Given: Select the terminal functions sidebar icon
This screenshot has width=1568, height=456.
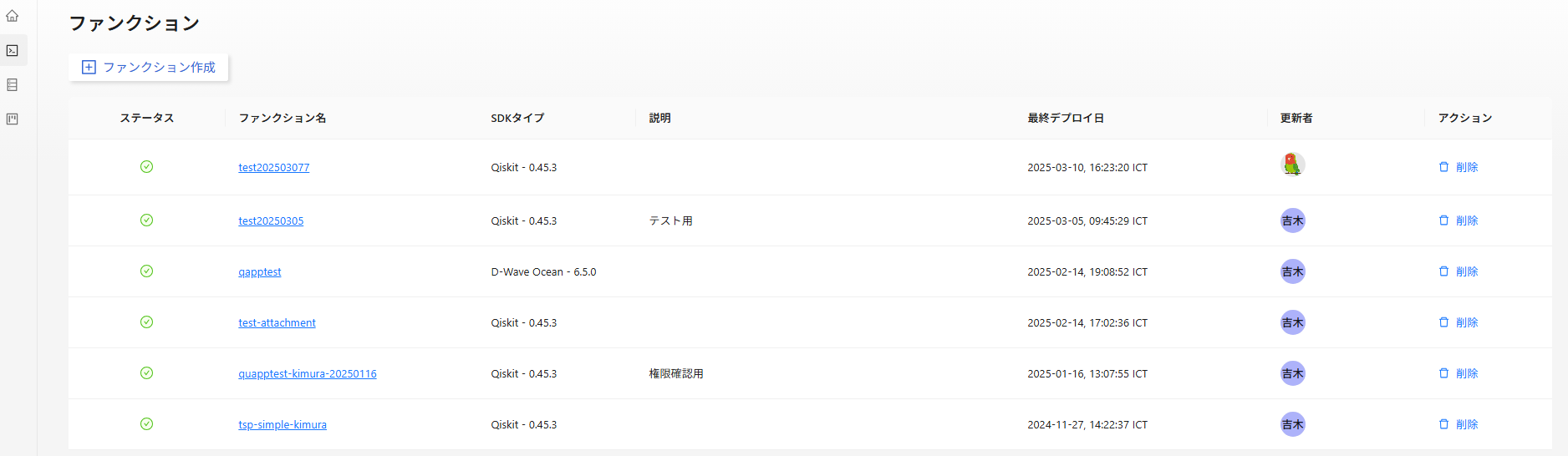Looking at the screenshot, I should point(13,51).
